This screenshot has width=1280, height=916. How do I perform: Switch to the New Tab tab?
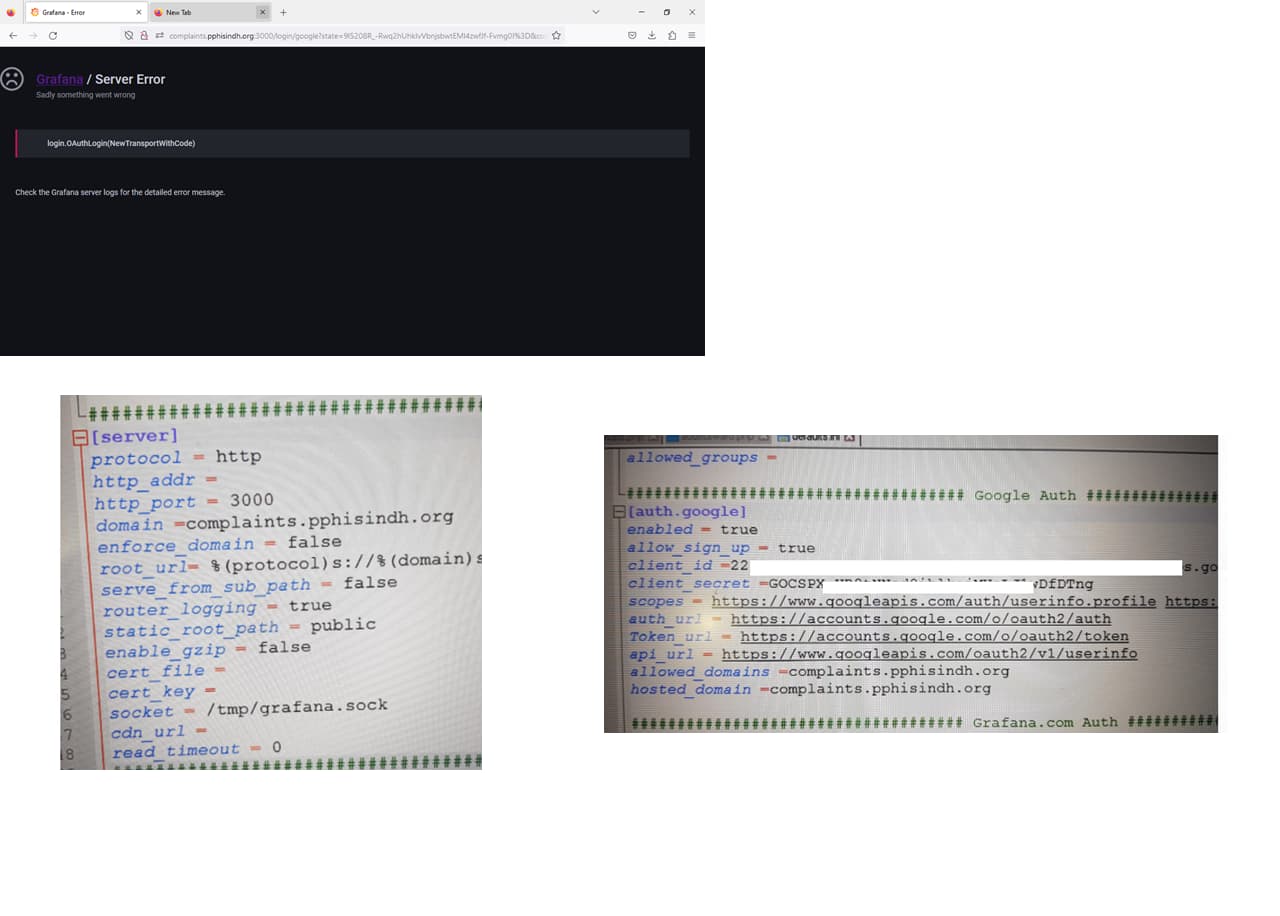[210, 12]
